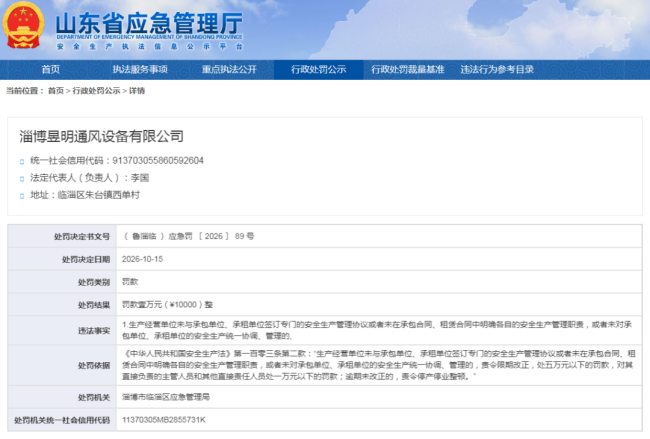Select the violation facts paragraph text
This screenshot has height=439, width=650.
377,330
